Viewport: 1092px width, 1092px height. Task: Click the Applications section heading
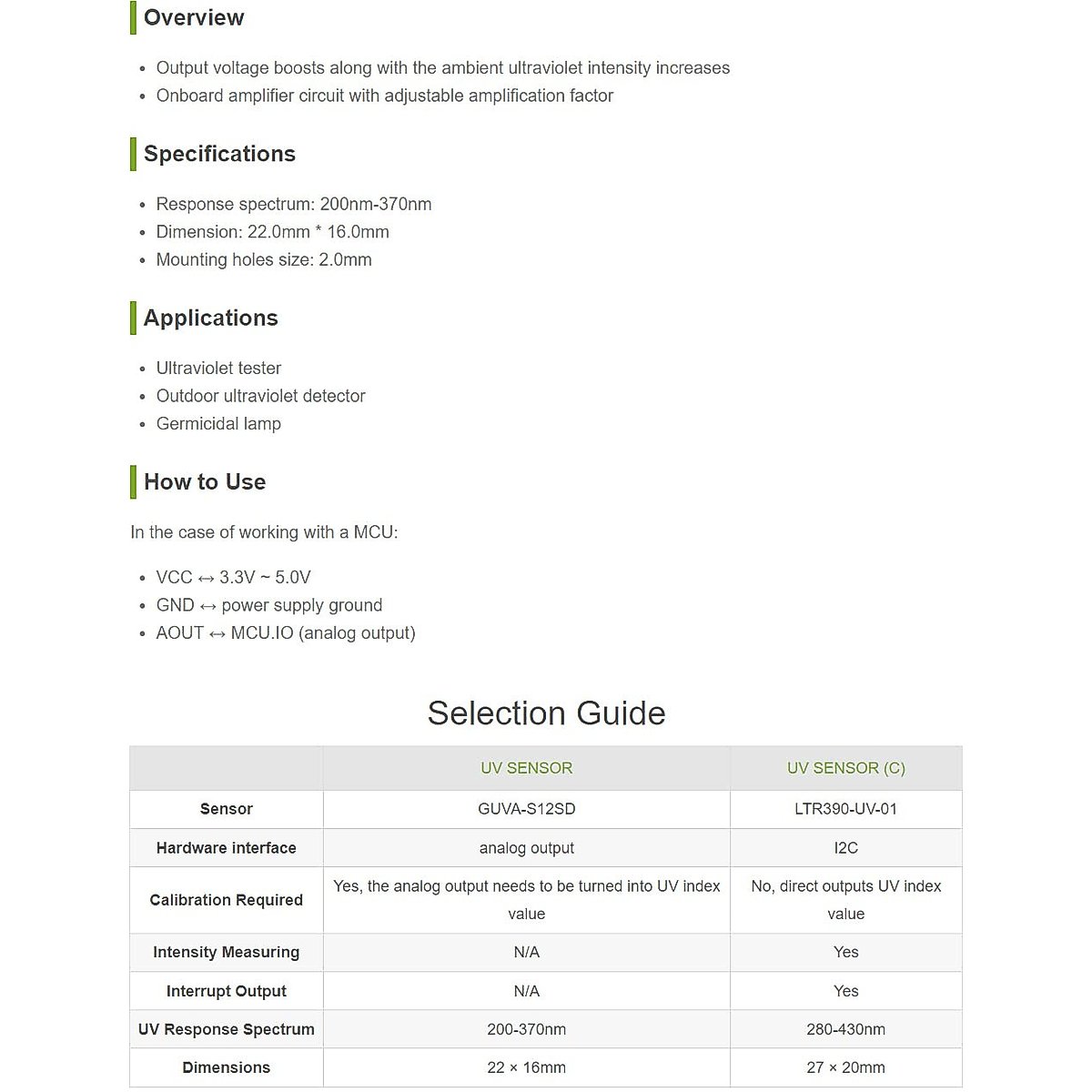tap(210, 318)
